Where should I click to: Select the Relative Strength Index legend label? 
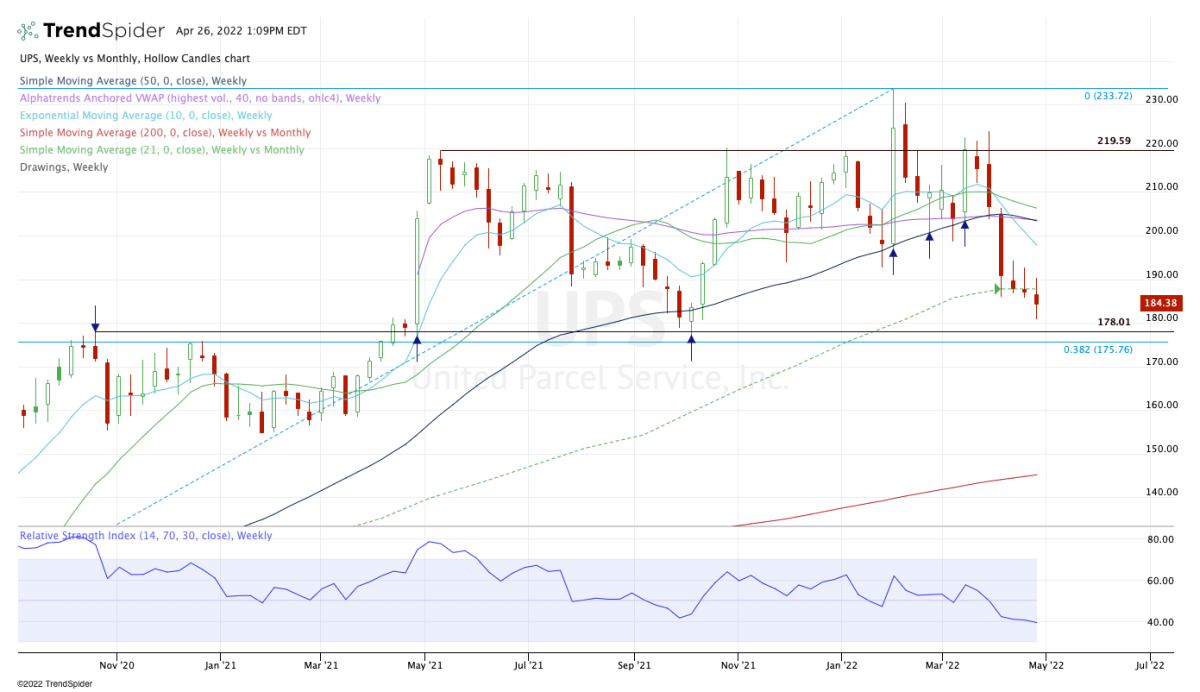[146, 536]
